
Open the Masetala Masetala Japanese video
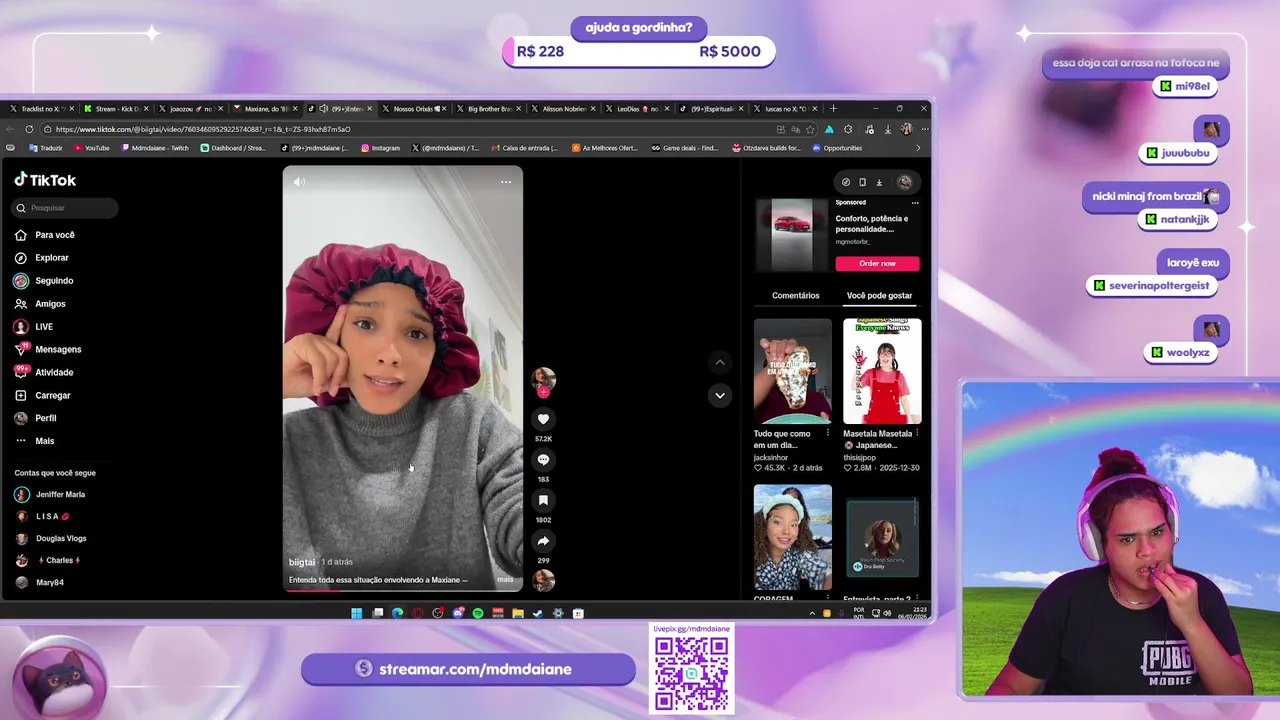point(882,371)
